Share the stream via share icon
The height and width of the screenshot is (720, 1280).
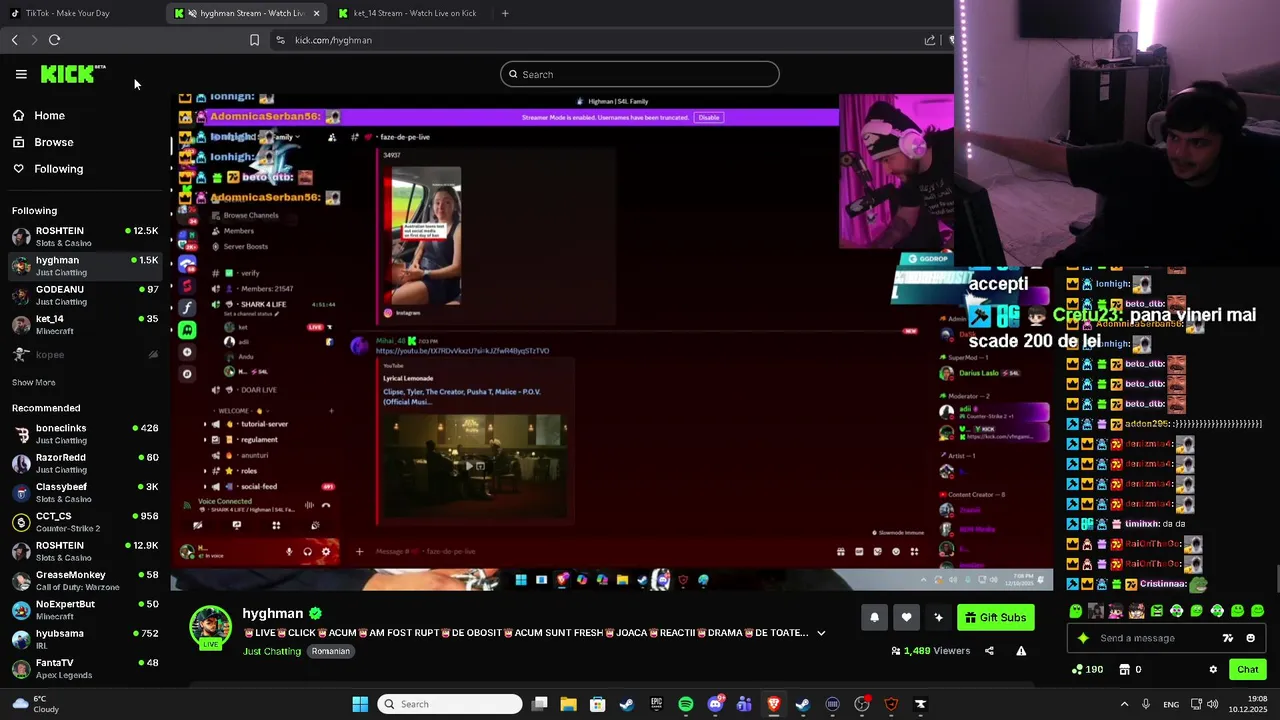click(x=989, y=651)
